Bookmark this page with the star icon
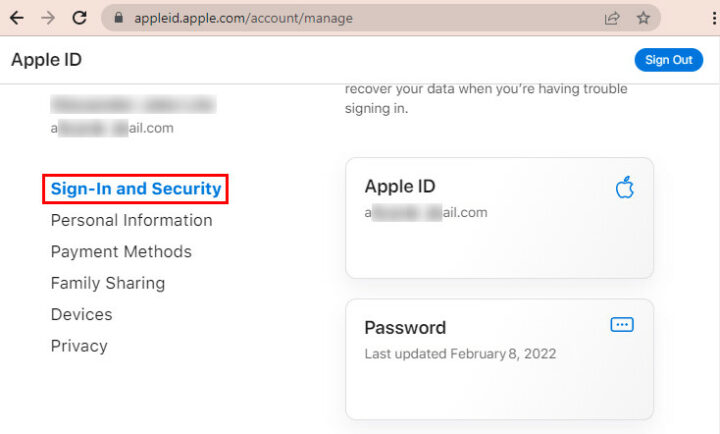The width and height of the screenshot is (720, 434). click(x=644, y=18)
